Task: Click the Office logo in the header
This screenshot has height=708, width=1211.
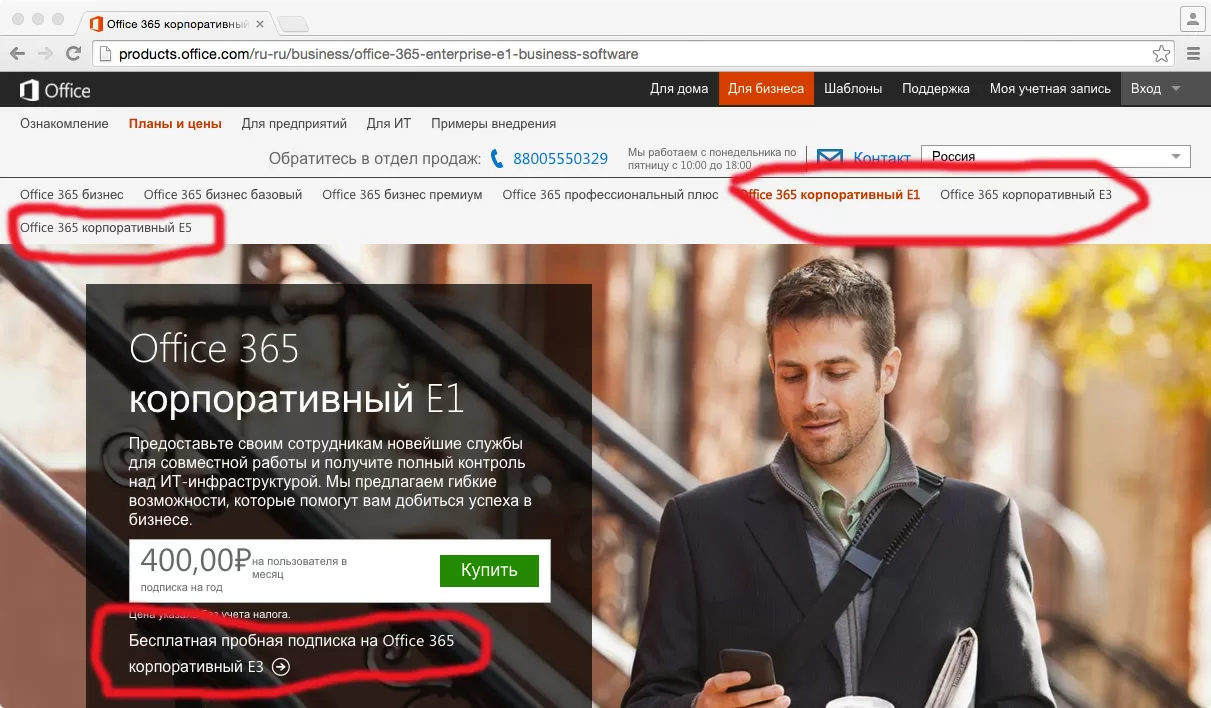Action: (x=55, y=89)
